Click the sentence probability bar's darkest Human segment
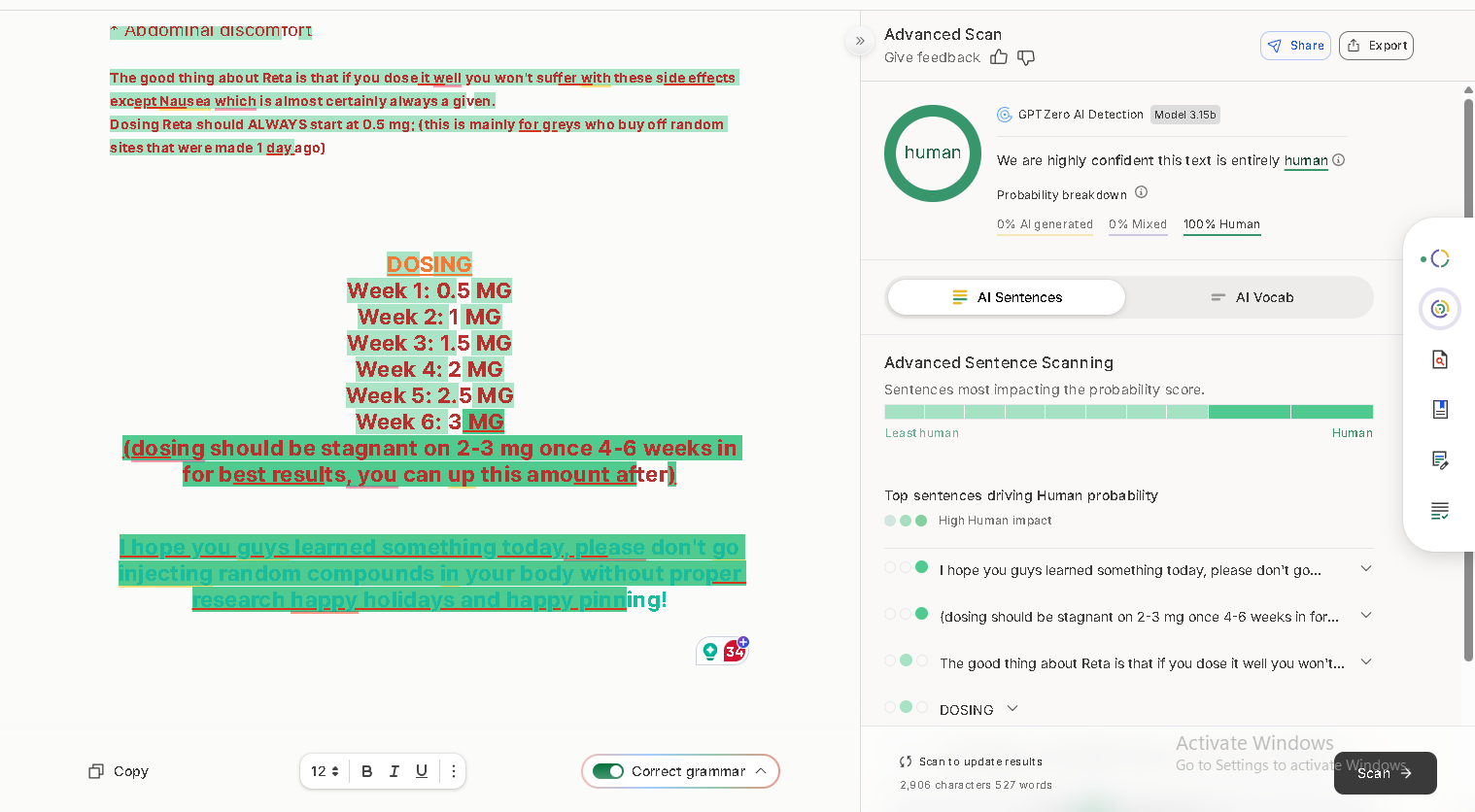The width and height of the screenshot is (1475, 812). point(1331,412)
